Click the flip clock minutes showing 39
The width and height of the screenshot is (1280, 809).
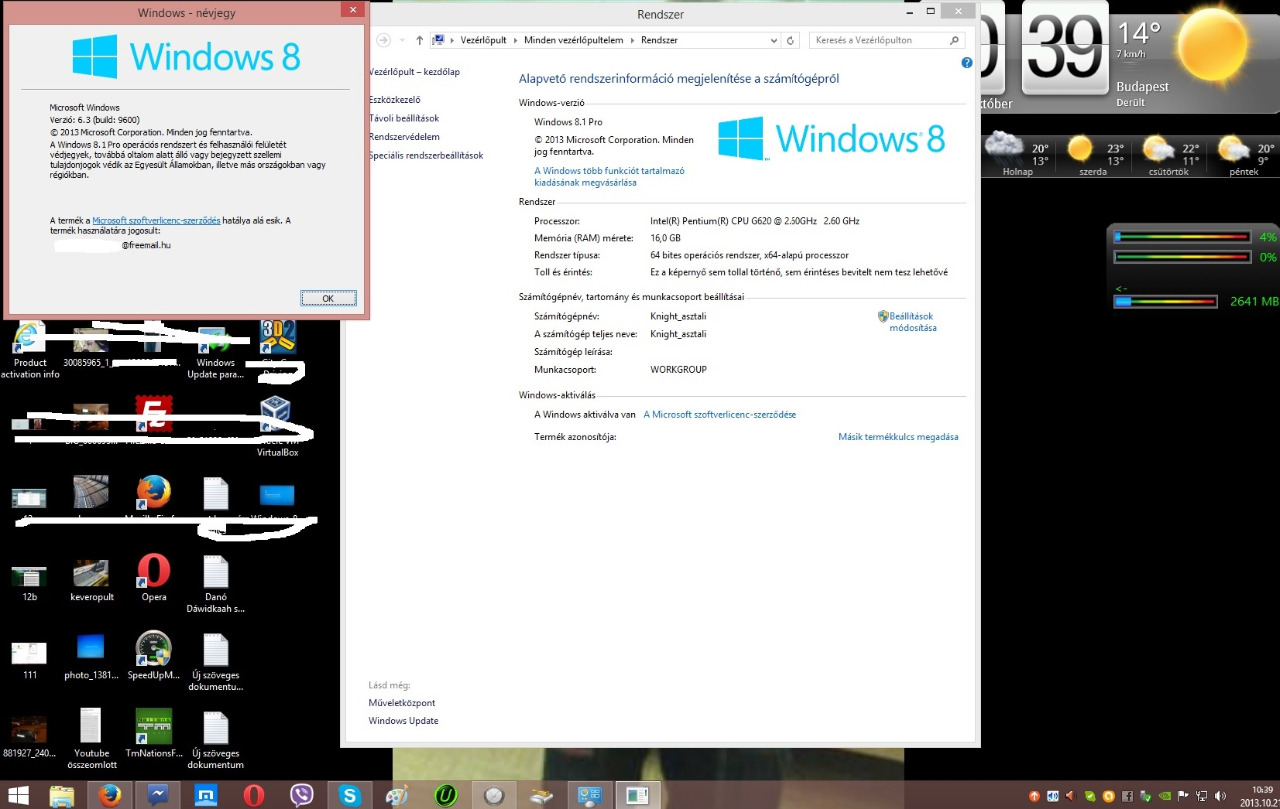click(1065, 46)
